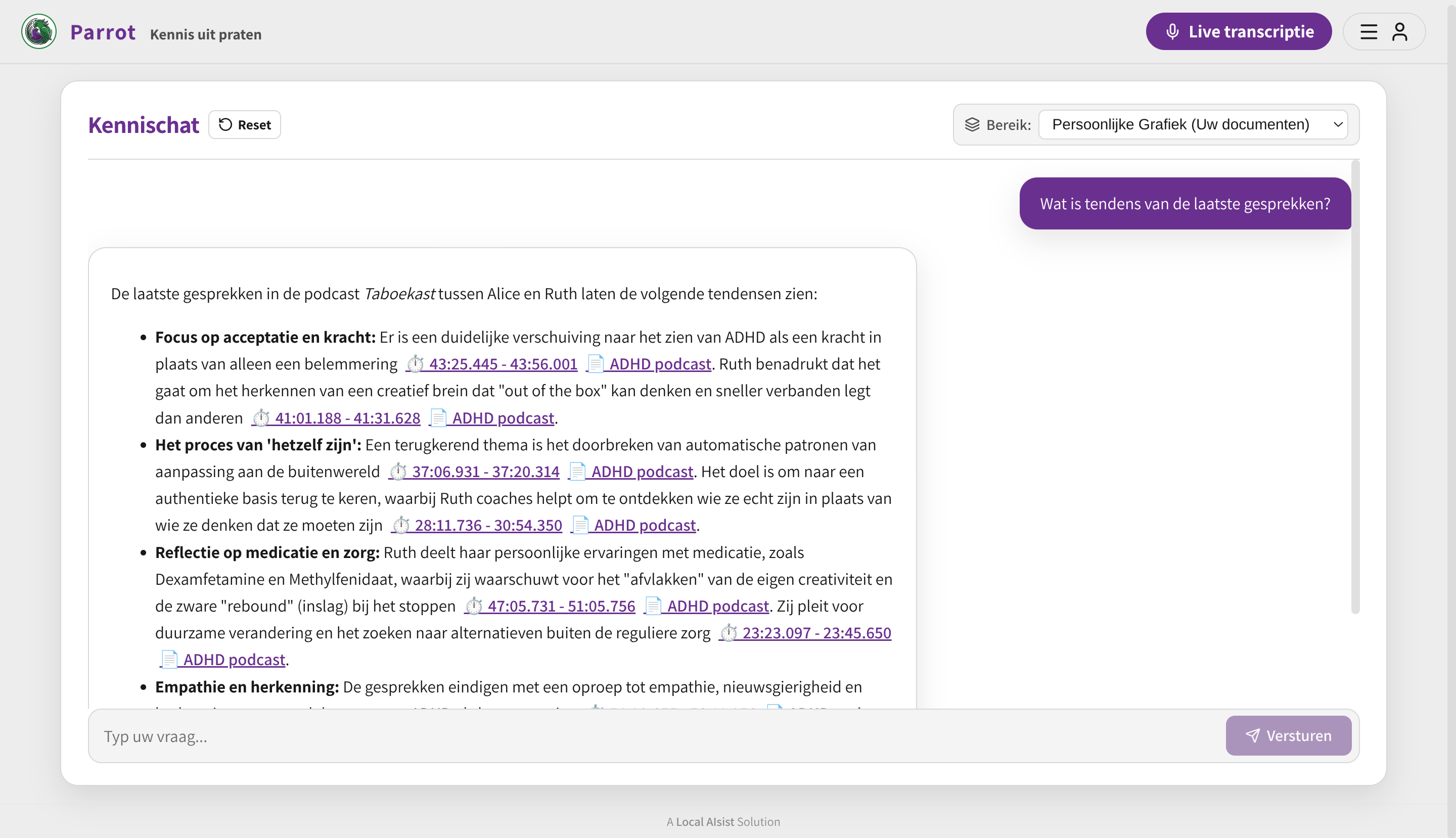This screenshot has height=838, width=1456.
Task: Open timestamp 37:06.931 - 37:20.314
Action: [x=474, y=472]
